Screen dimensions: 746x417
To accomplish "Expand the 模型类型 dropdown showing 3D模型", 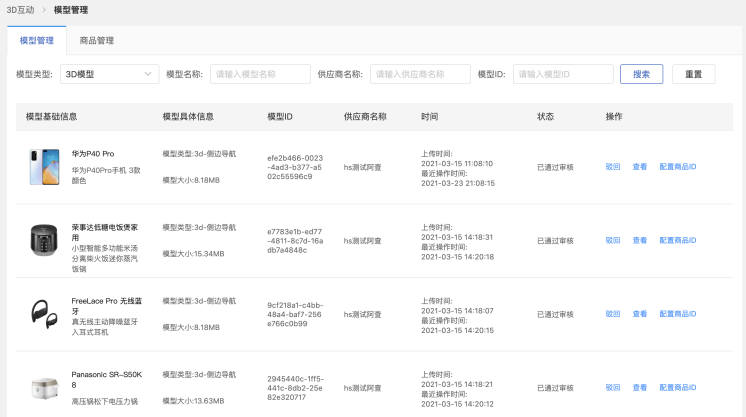I will (109, 74).
